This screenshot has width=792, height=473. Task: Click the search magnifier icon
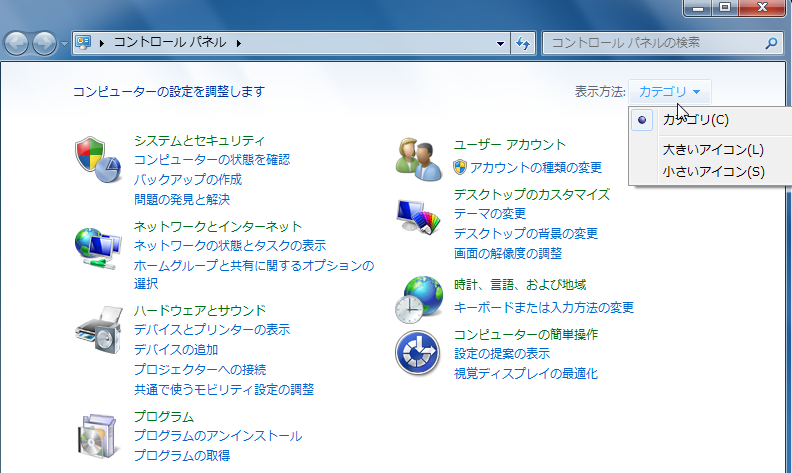pyautogui.click(x=771, y=43)
